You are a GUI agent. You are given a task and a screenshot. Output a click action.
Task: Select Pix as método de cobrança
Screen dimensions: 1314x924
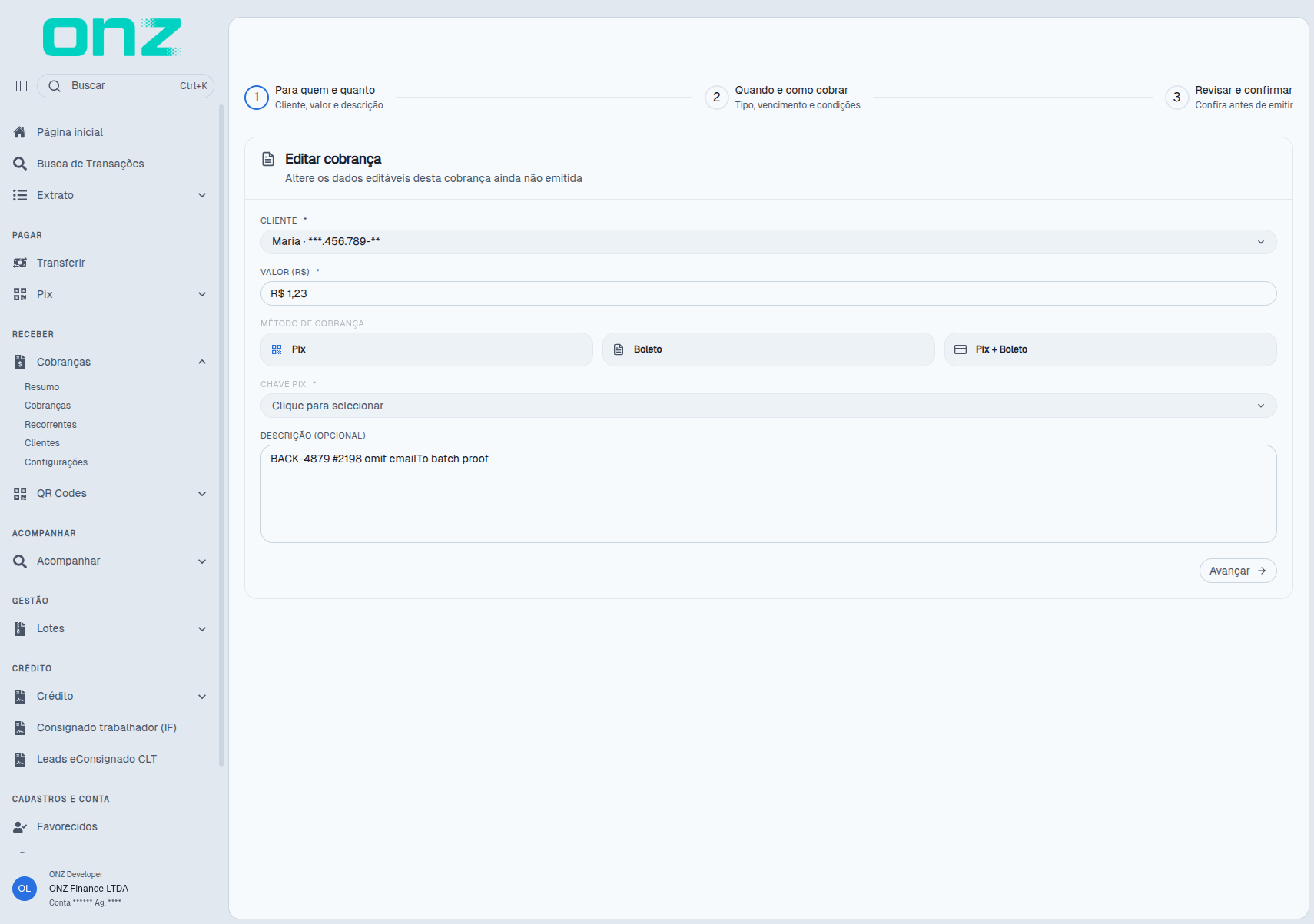(x=426, y=349)
